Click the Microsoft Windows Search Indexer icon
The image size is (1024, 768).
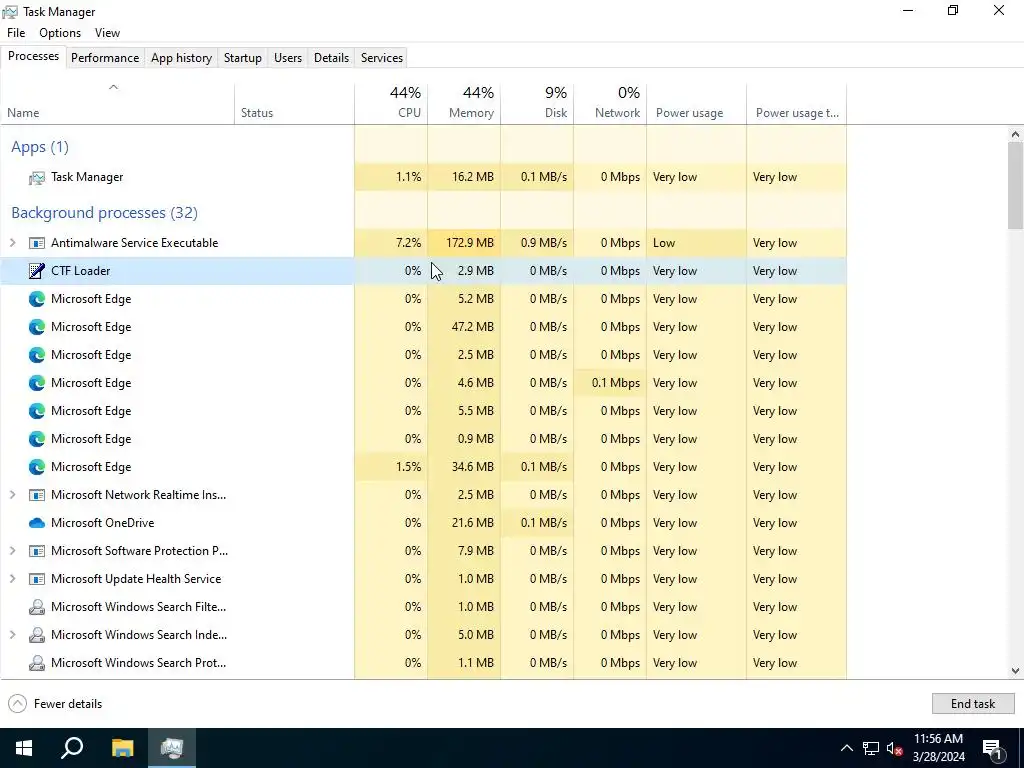(x=37, y=635)
